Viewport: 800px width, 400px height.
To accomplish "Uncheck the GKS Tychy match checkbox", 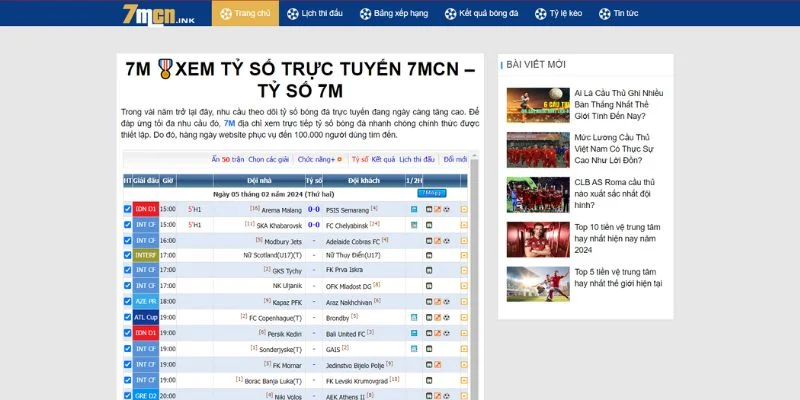I will click(x=128, y=270).
